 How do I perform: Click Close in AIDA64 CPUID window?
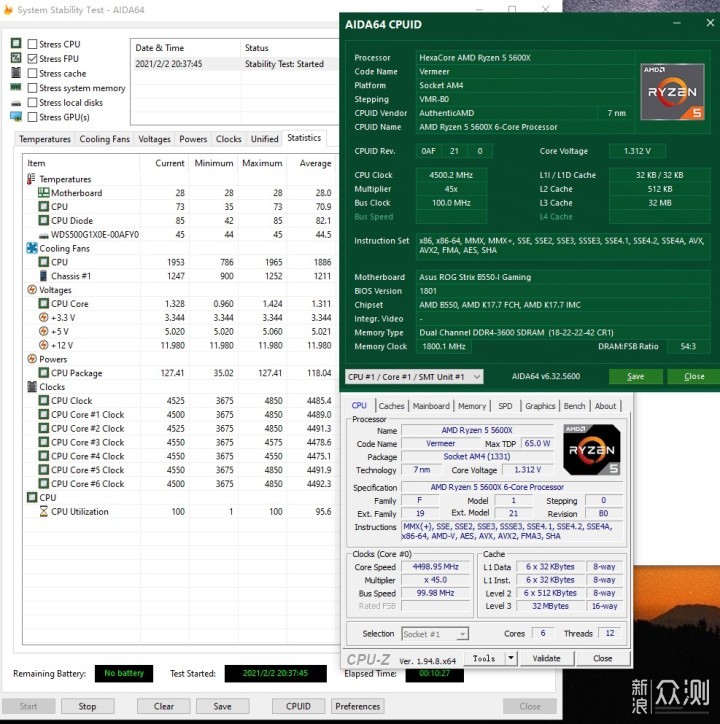[x=694, y=376]
